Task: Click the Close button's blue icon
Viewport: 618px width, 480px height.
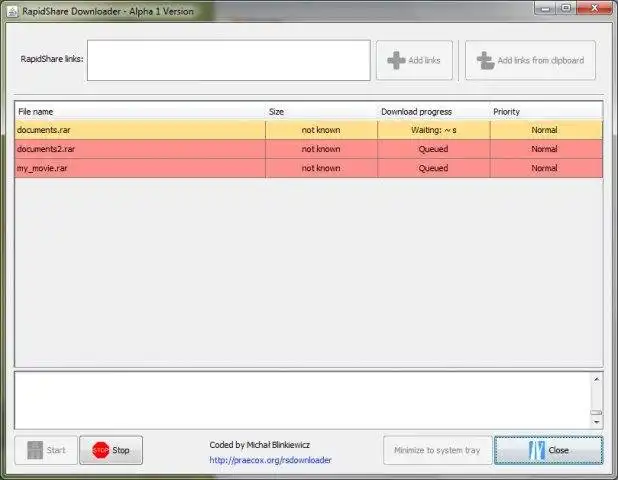Action: tap(537, 450)
